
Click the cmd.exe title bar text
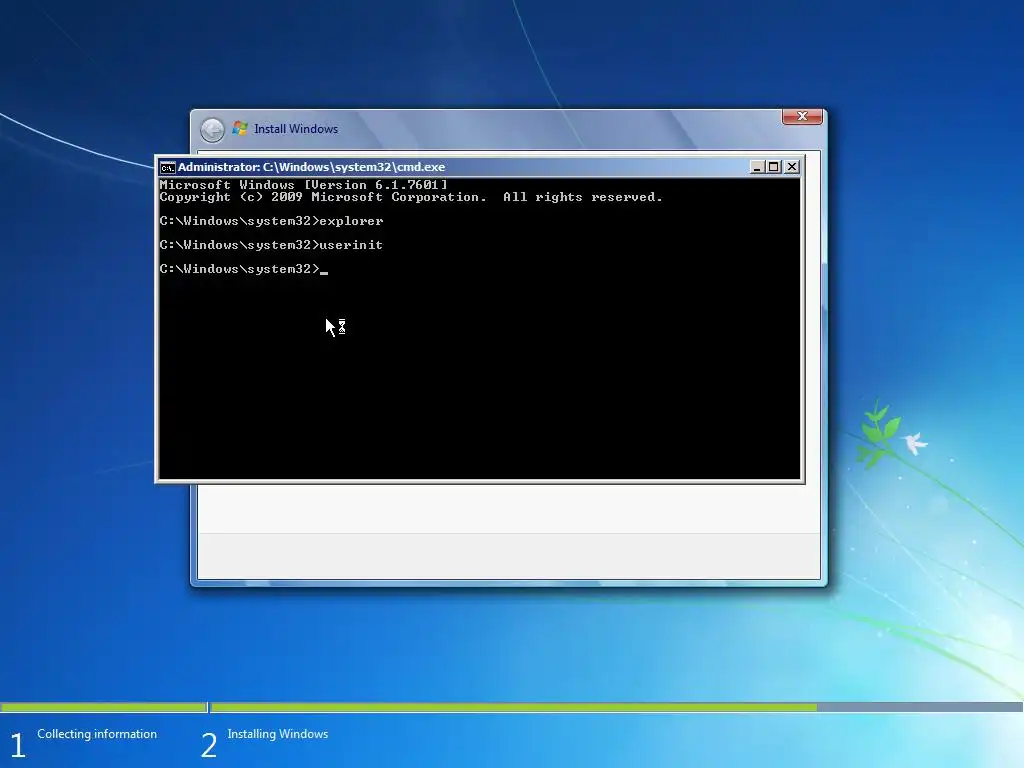(x=312, y=167)
